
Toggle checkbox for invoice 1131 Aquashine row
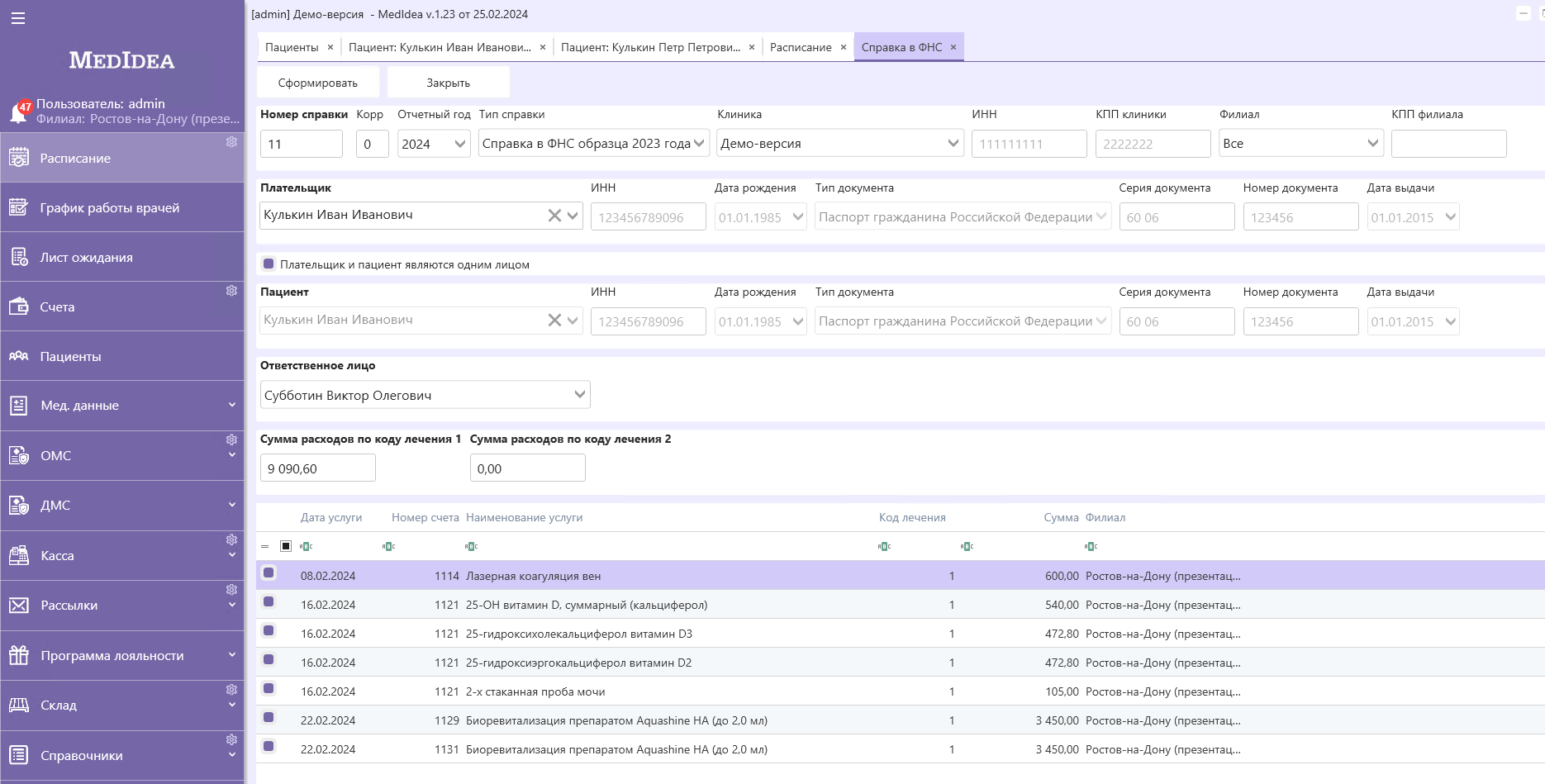point(269,746)
